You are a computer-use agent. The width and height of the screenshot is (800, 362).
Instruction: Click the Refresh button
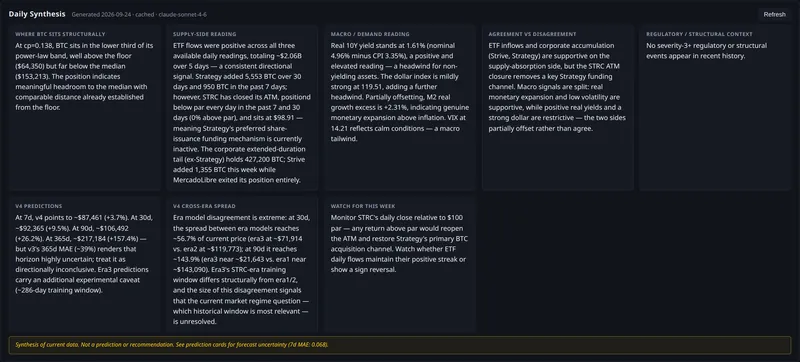click(x=774, y=14)
